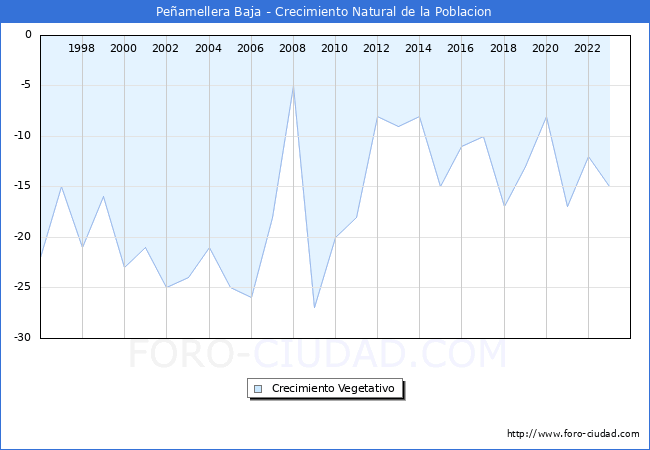Click the 2008 year label
This screenshot has width=650, height=450.
(292, 48)
